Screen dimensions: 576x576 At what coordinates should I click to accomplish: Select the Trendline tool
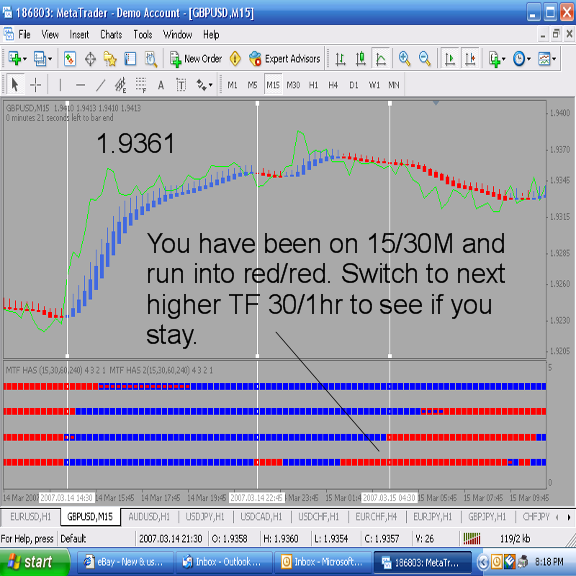(100, 85)
